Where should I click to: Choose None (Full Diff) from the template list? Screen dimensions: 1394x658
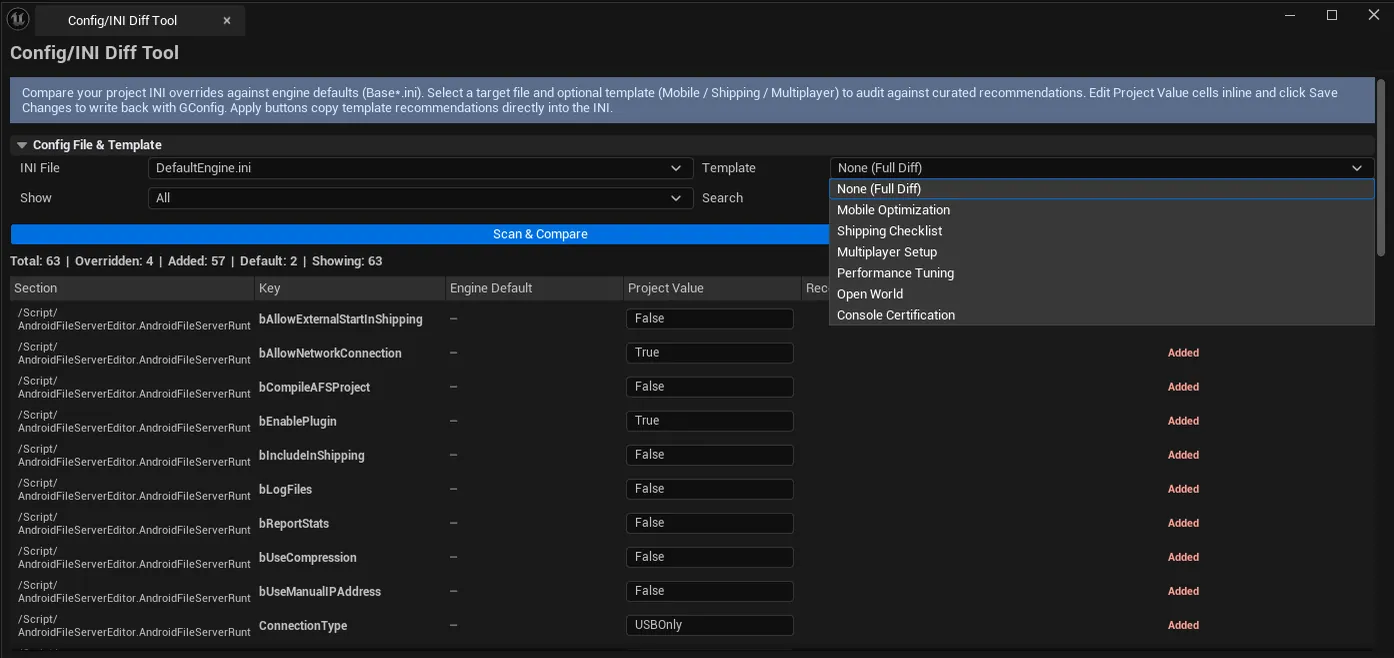pyautogui.click(x=1102, y=189)
